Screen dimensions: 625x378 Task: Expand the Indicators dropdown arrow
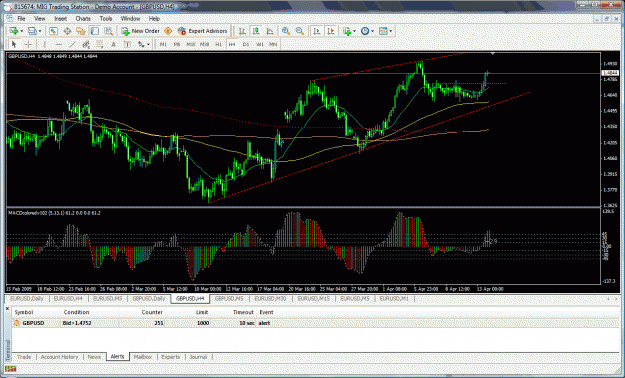(x=354, y=31)
